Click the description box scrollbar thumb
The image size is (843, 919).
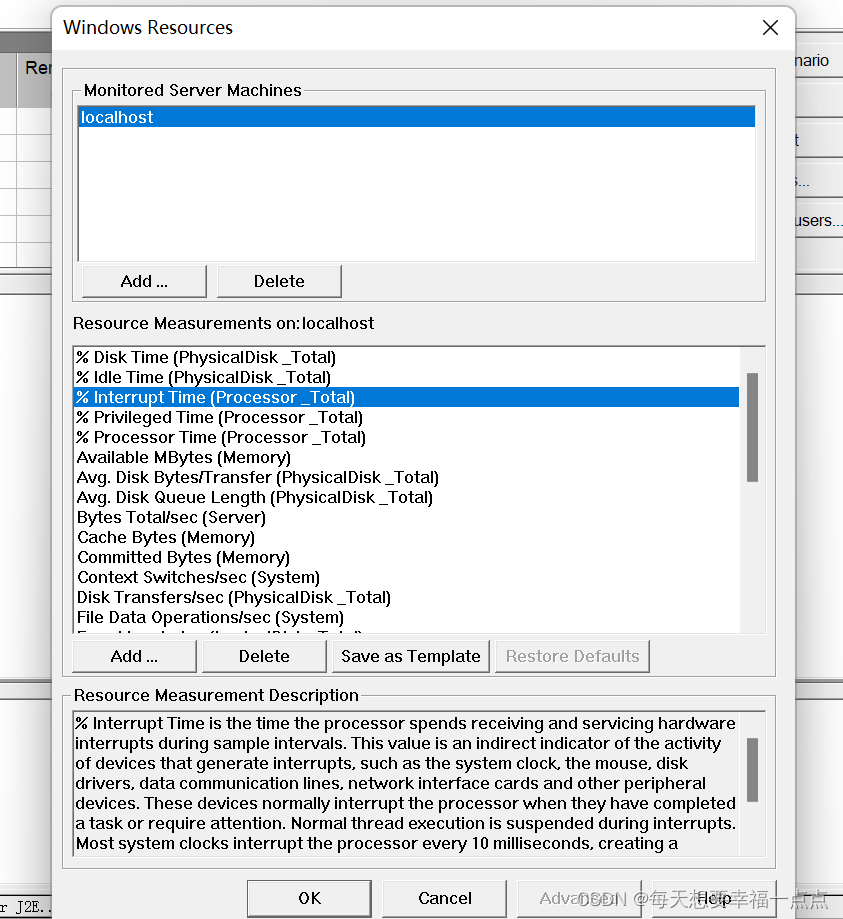[x=753, y=770]
